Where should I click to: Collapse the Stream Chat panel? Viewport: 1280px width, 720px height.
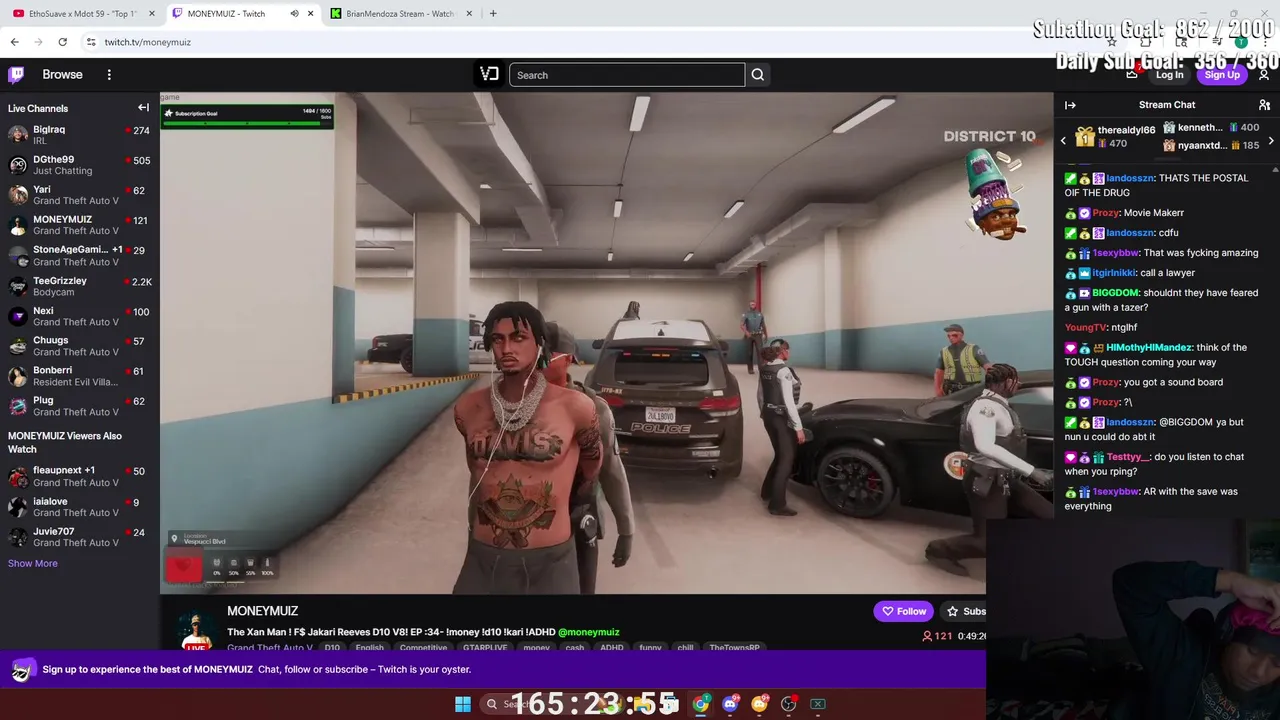[x=1070, y=105]
